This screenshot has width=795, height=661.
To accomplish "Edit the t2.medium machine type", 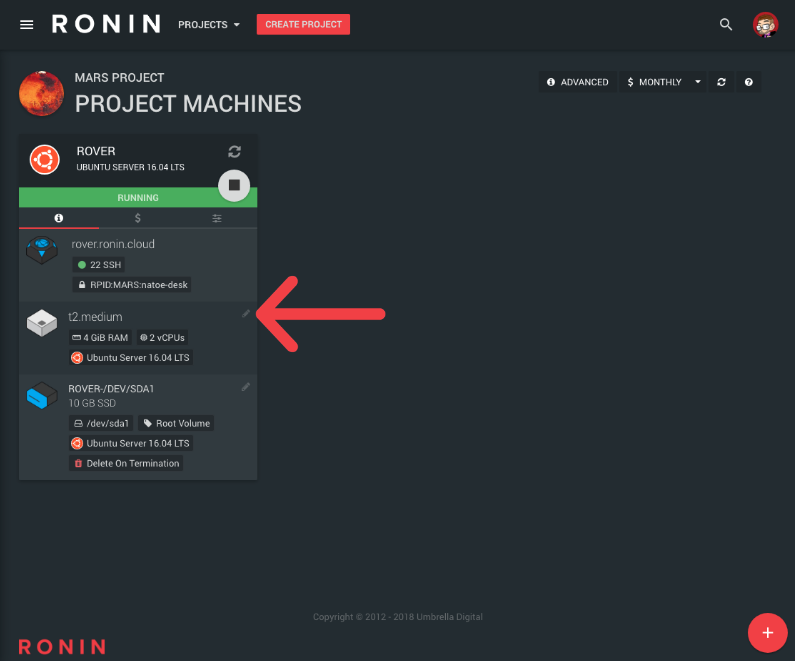I will (246, 314).
